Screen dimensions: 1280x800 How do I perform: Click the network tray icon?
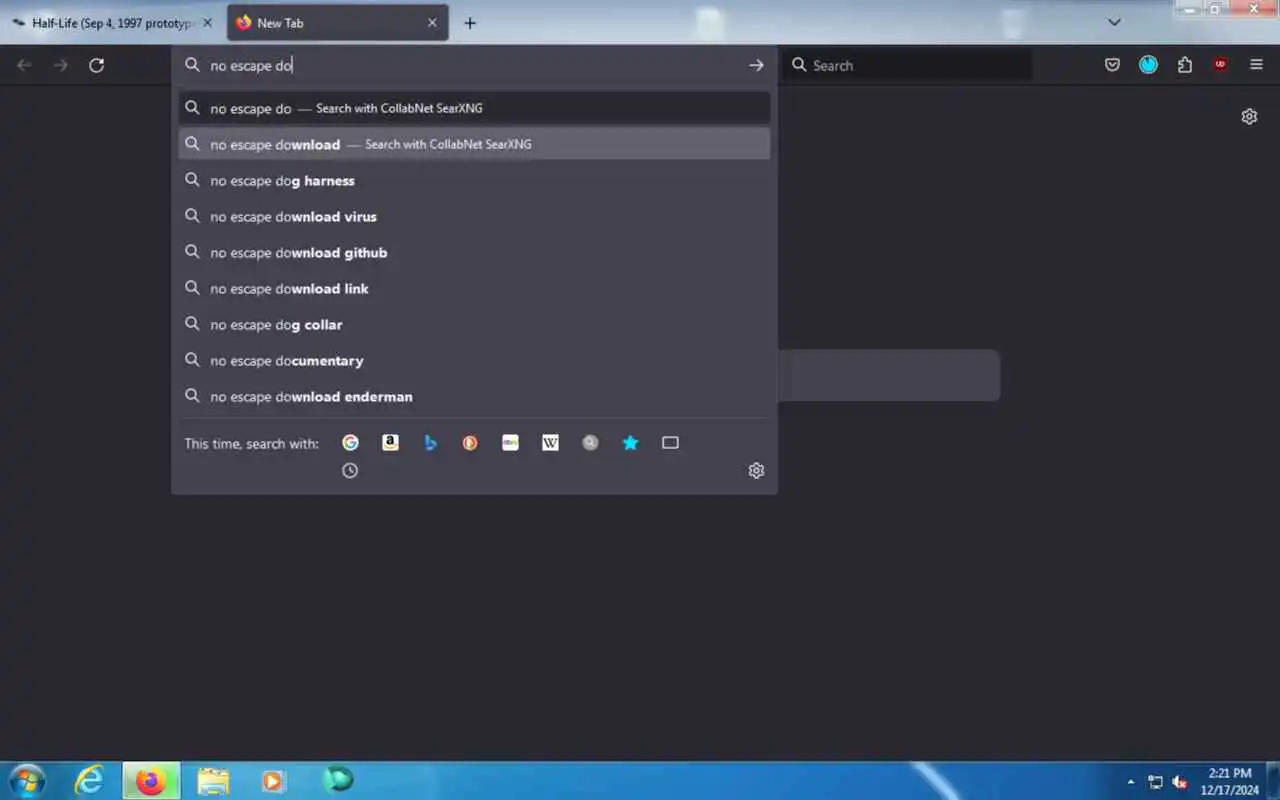(1156, 782)
